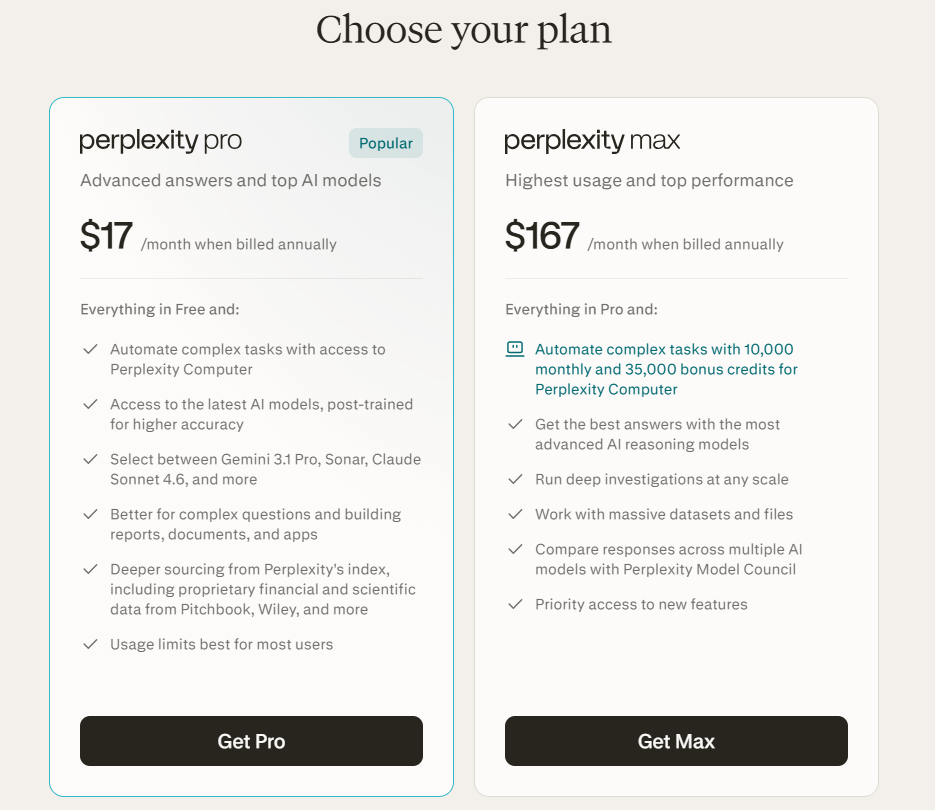Click checkmark beside Get the best answers

[x=515, y=424]
